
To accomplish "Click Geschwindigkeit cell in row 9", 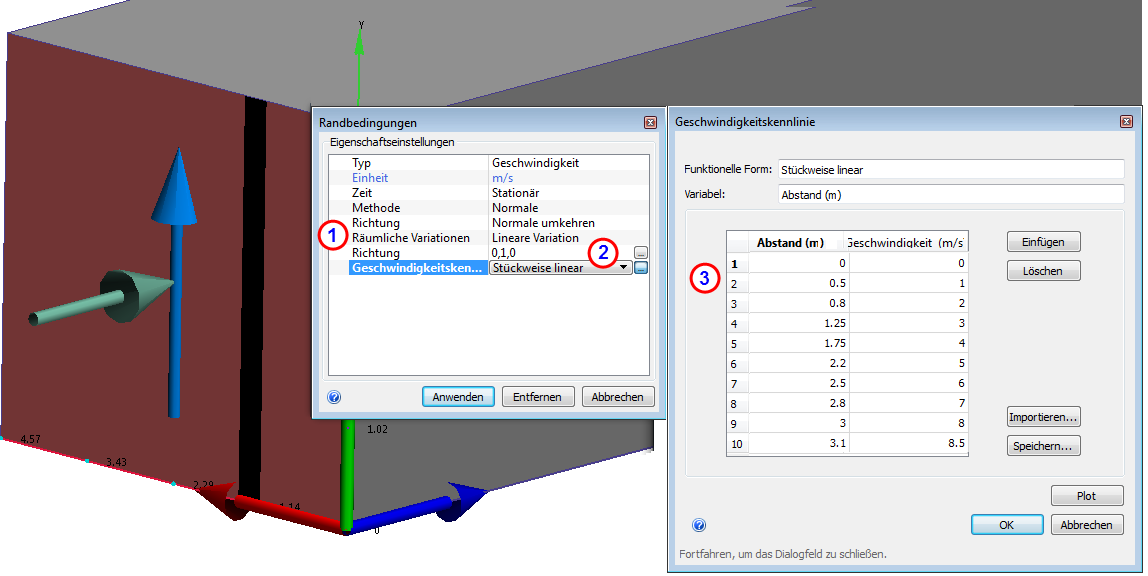I will (909, 423).
